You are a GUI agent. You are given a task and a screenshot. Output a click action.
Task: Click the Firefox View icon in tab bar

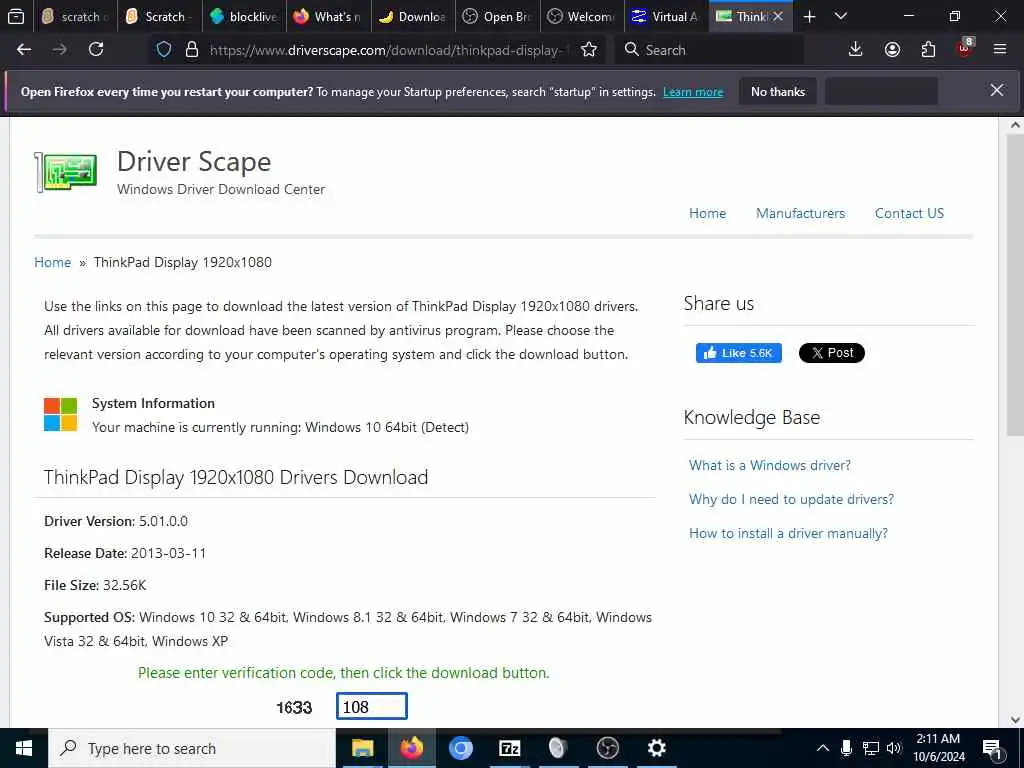pyautogui.click(x=16, y=16)
